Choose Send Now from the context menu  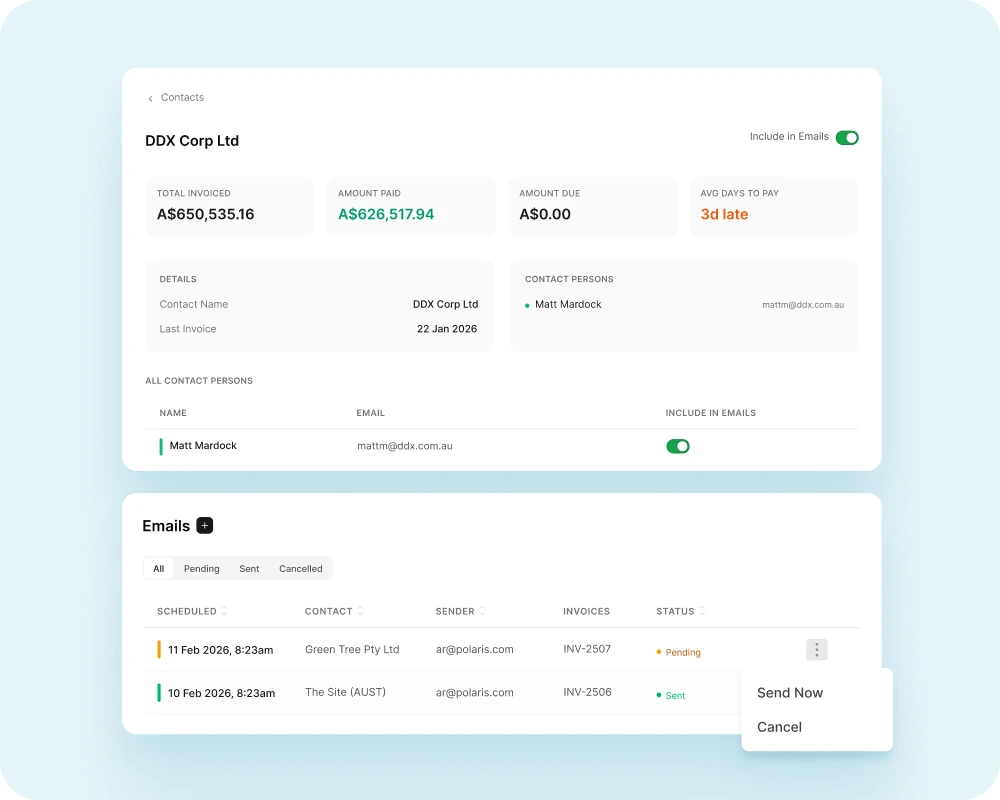pos(790,693)
